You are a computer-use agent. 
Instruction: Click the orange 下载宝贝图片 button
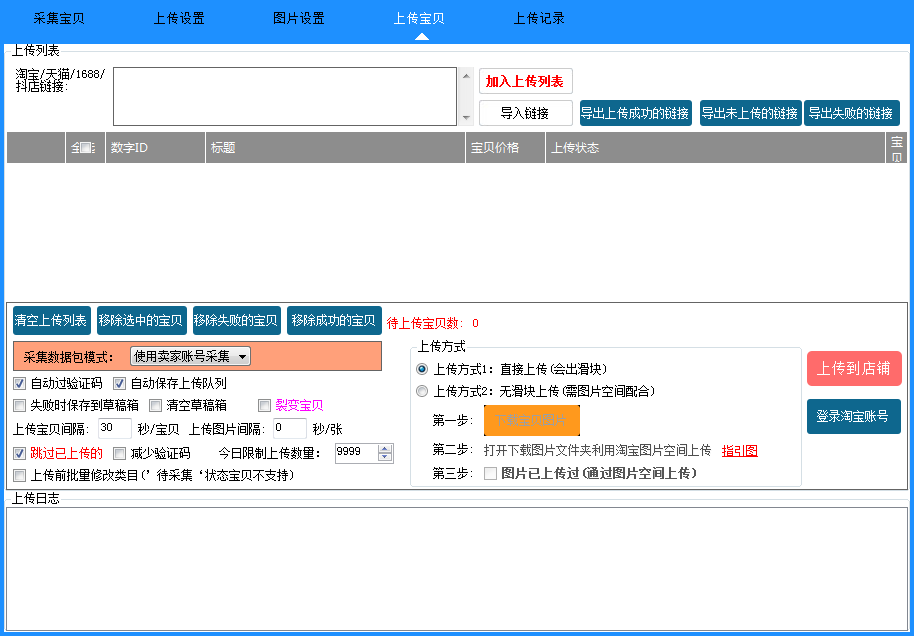tap(532, 420)
